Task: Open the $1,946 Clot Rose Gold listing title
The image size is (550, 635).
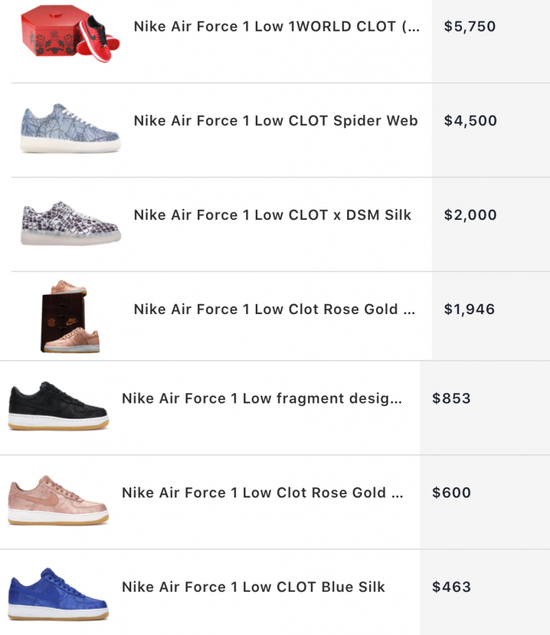Action: coord(274,309)
